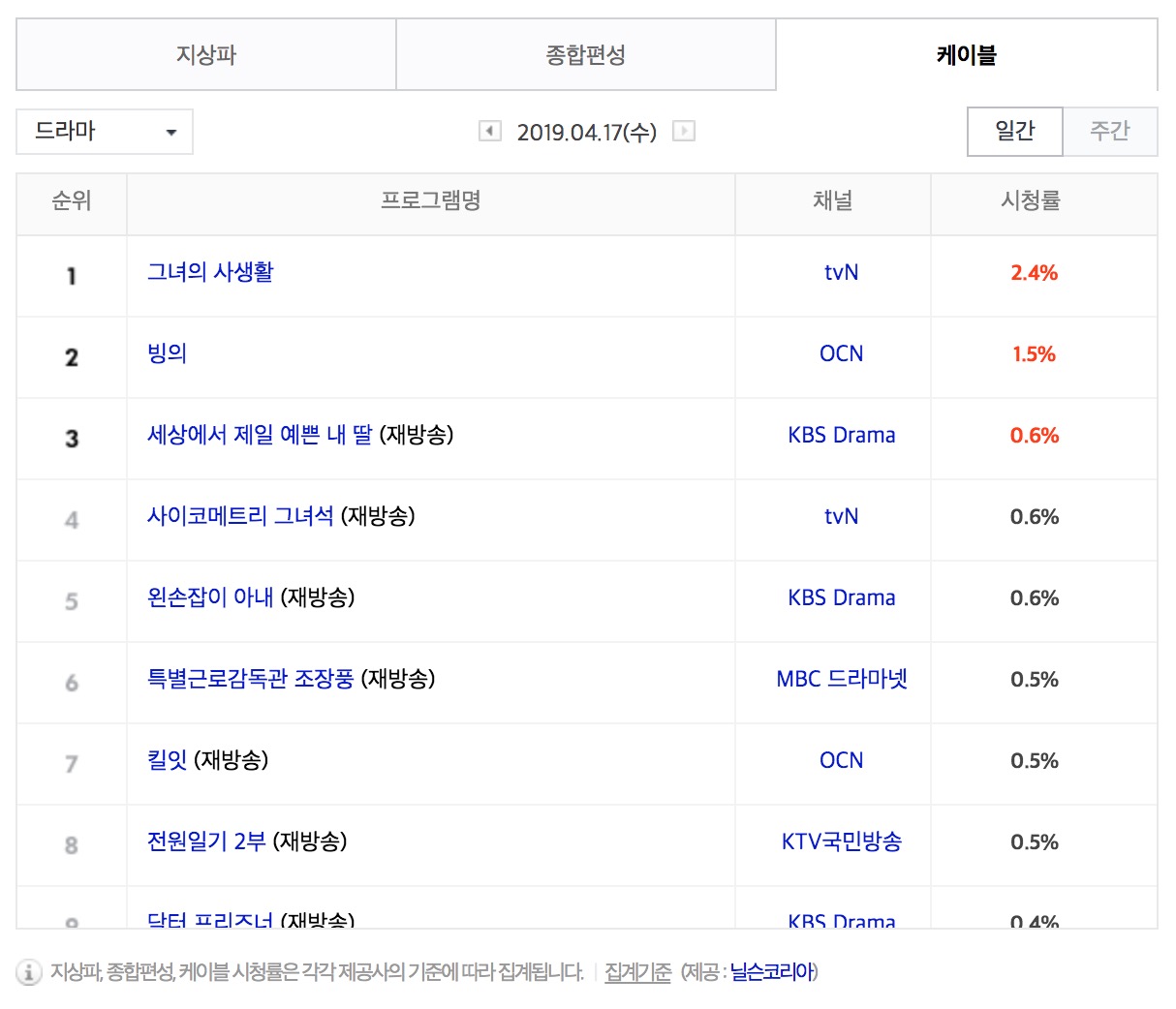This screenshot has width=1176, height=1009.
Task: Open 그녀의 사생활 program link
Action: (210, 272)
